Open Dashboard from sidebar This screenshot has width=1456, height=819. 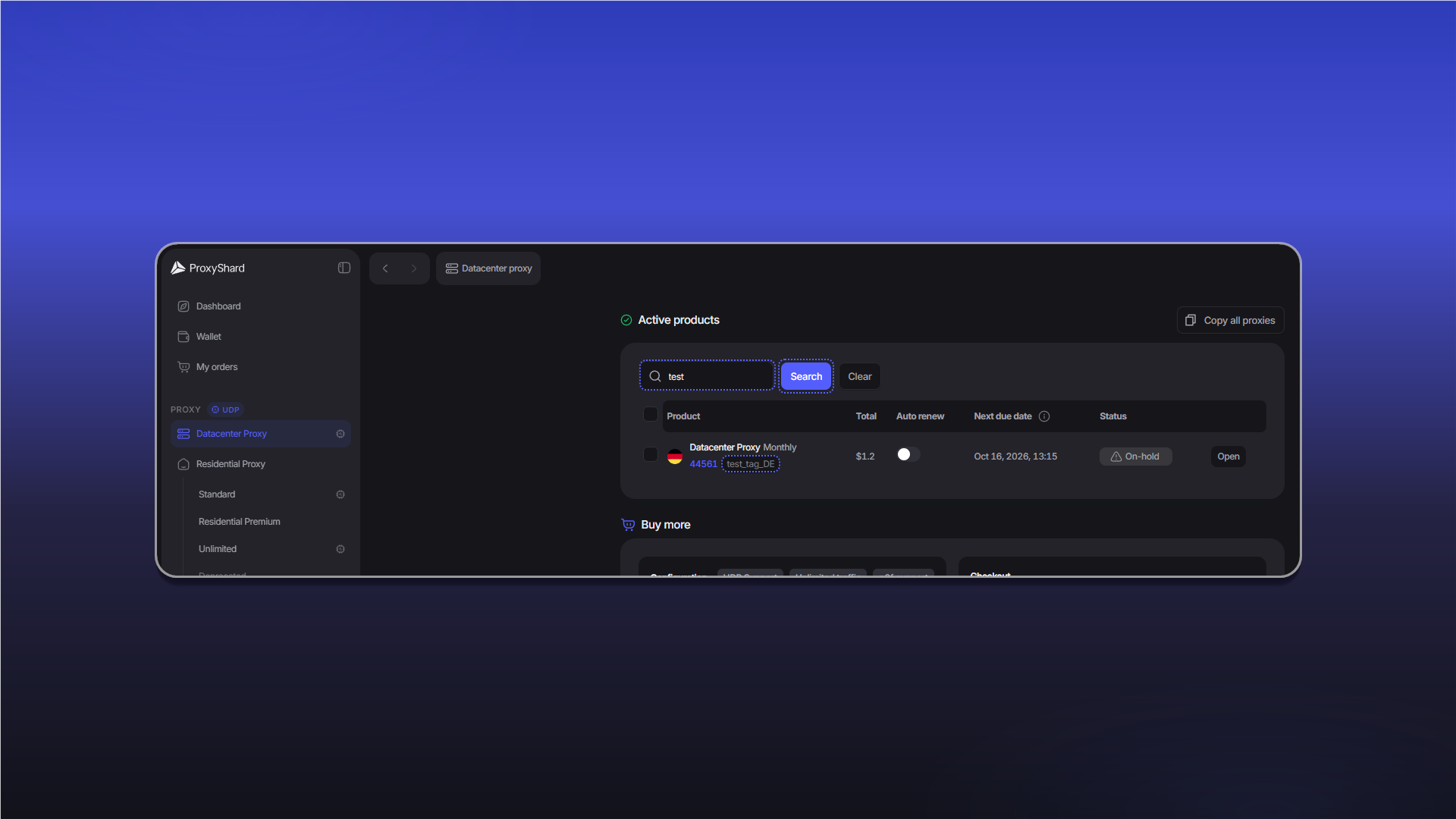(x=261, y=306)
